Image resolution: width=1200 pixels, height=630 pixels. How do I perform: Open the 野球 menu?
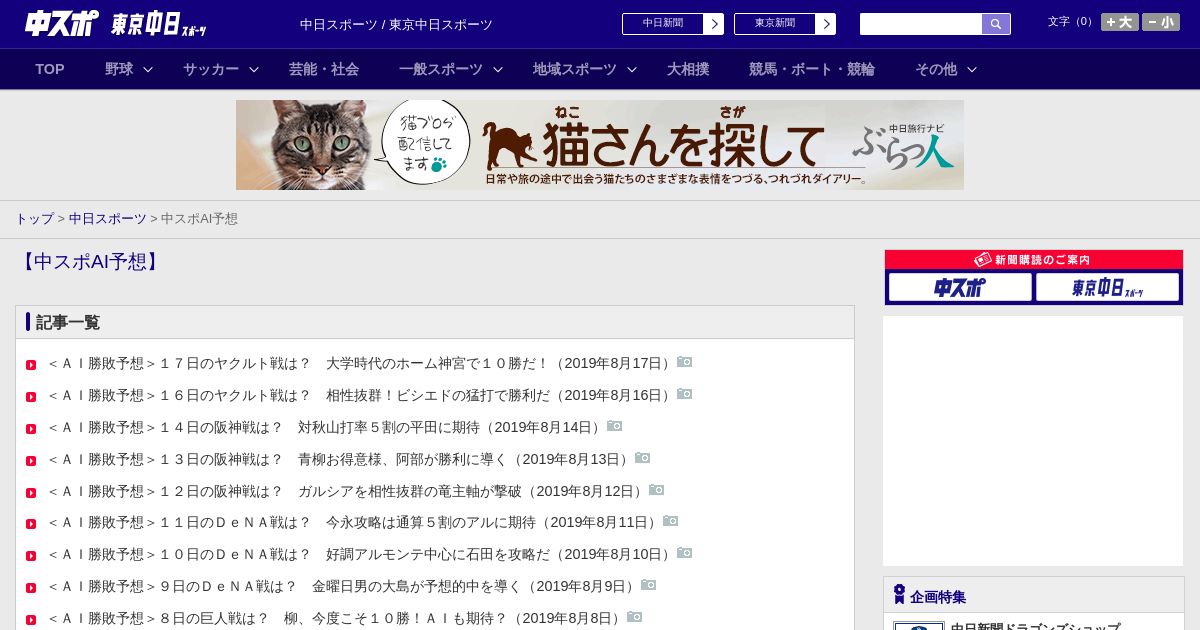pos(119,69)
